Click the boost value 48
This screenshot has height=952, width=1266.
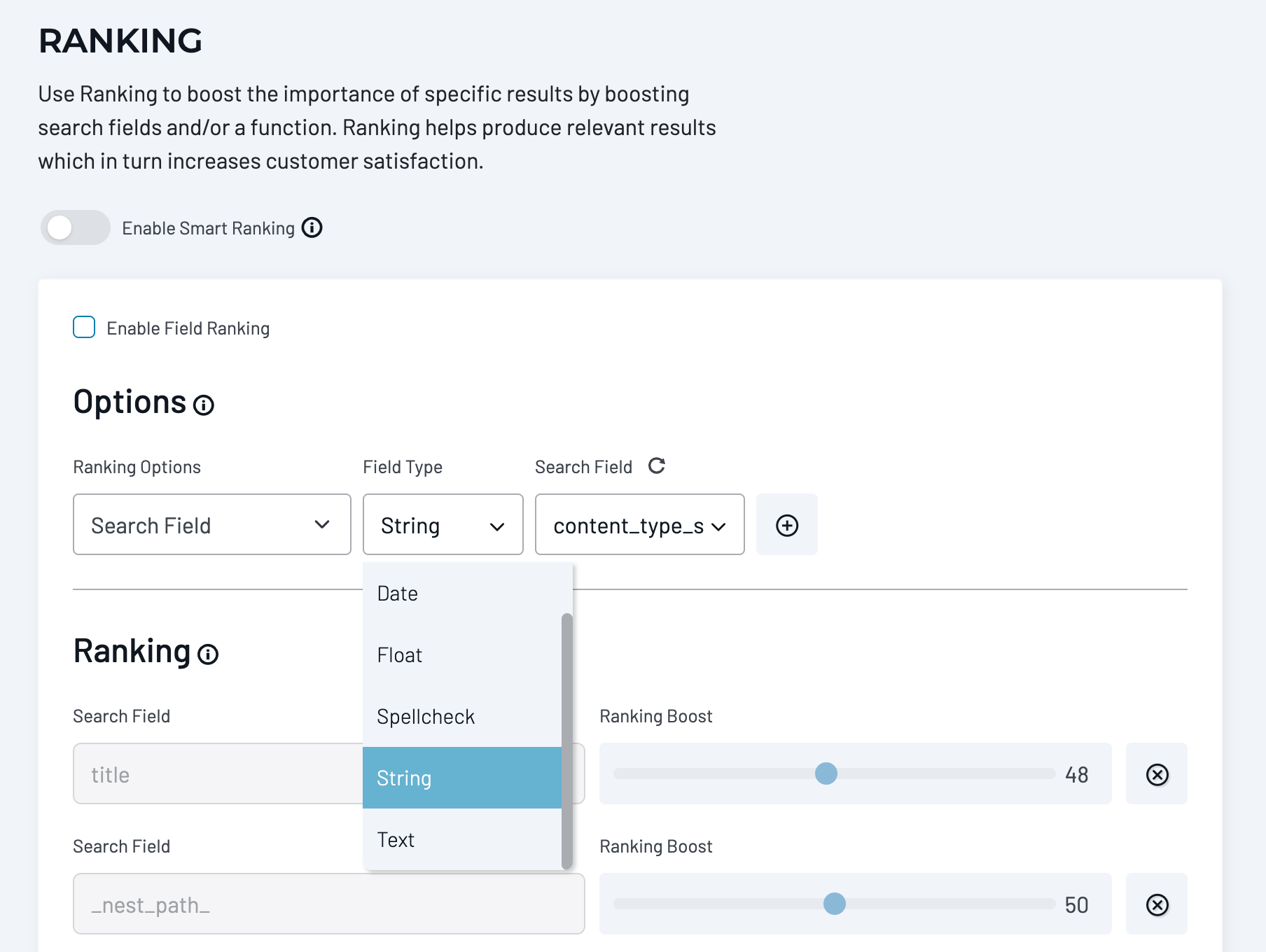tap(1076, 774)
